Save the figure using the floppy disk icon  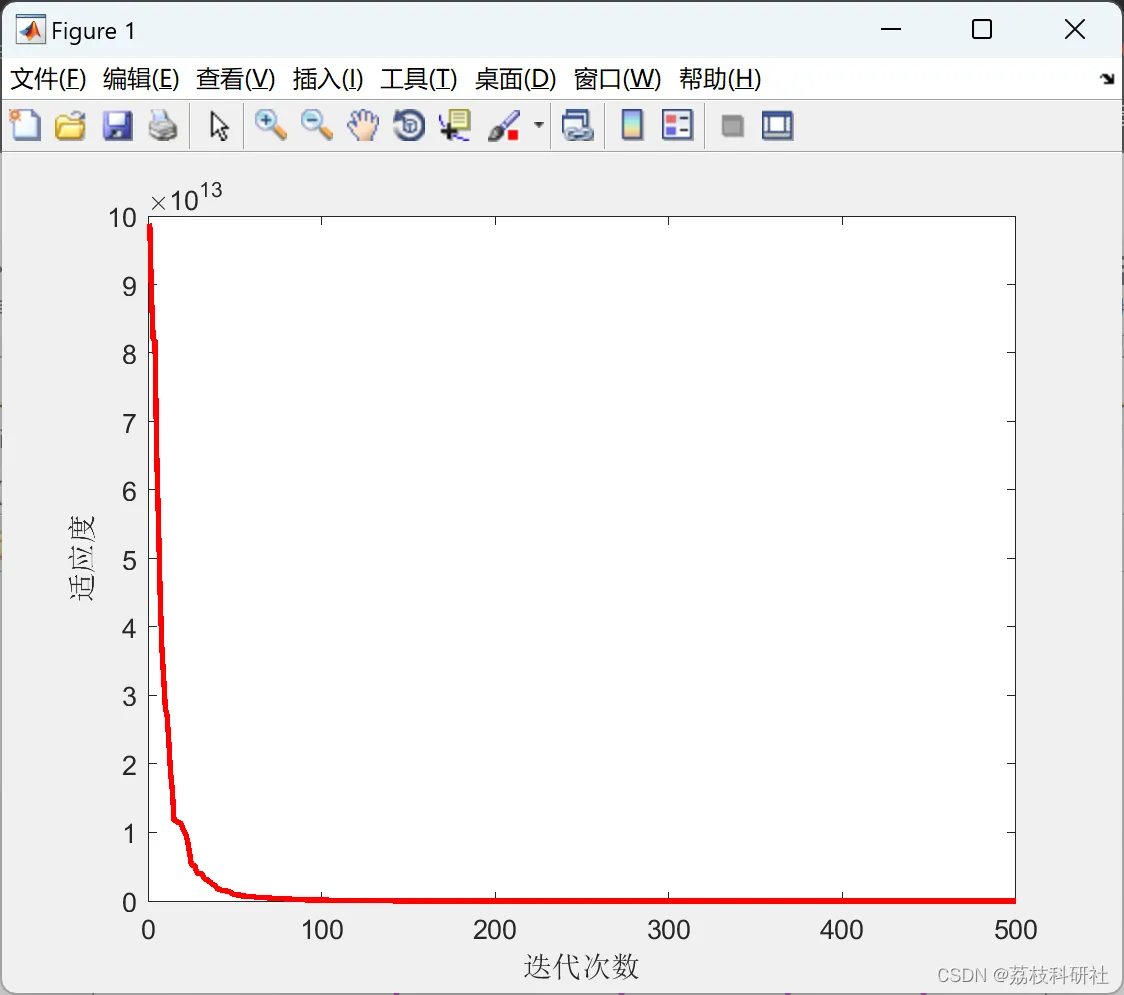click(x=117, y=125)
